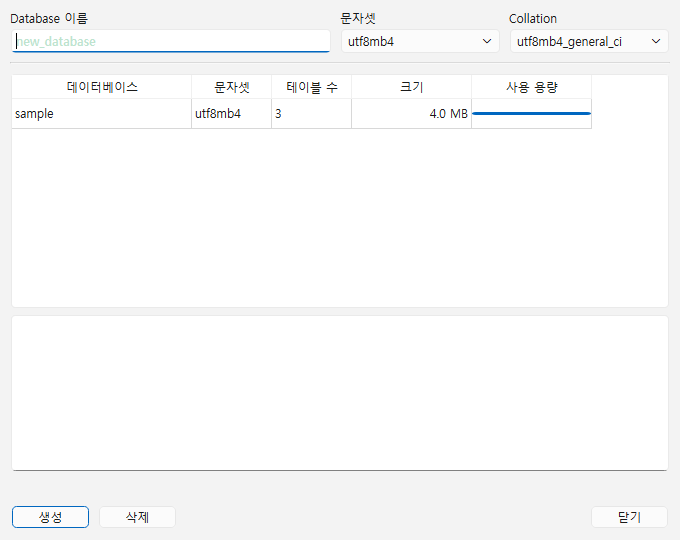680x540 pixels.
Task: Click the 생성 button
Action: (x=50, y=517)
